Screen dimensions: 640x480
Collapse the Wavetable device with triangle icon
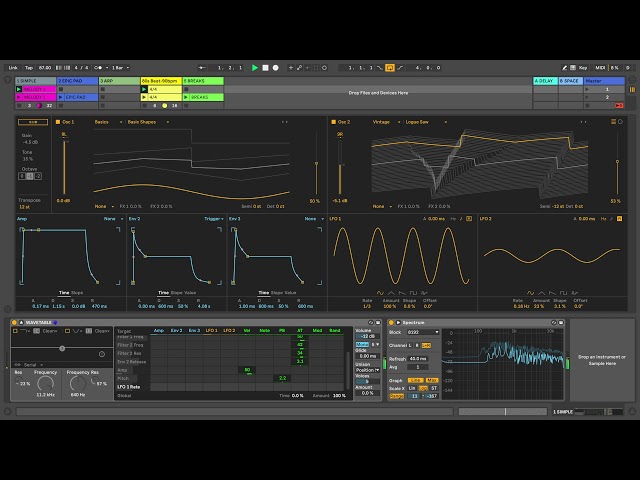(x=21, y=322)
